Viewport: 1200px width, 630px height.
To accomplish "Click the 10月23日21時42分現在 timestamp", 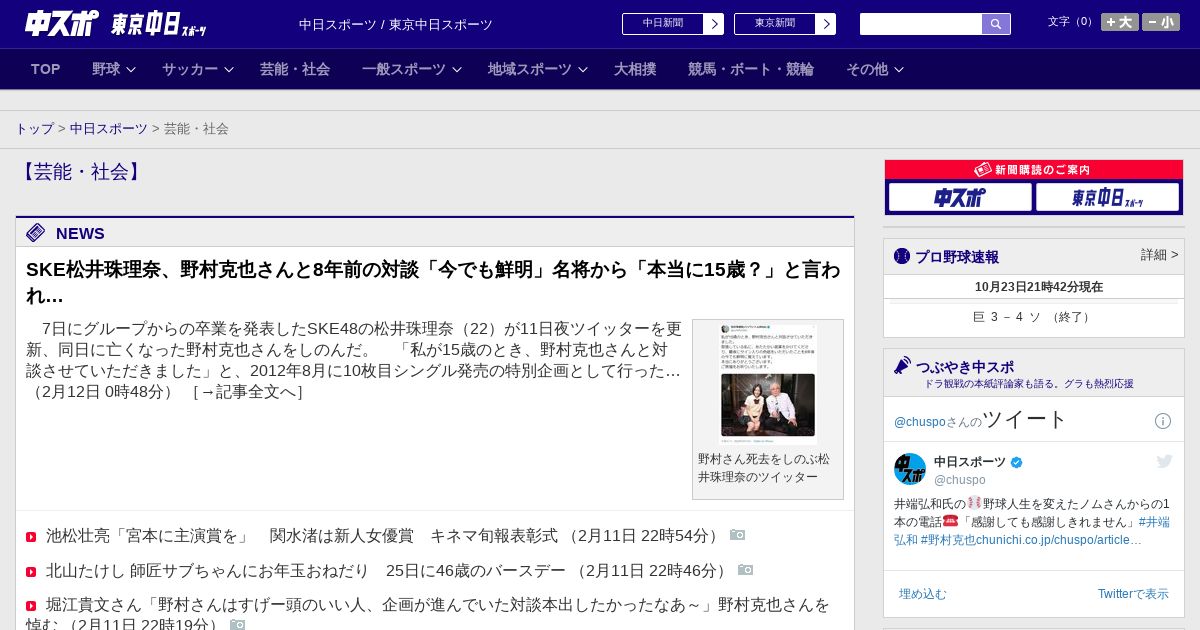I will pos(1039,287).
